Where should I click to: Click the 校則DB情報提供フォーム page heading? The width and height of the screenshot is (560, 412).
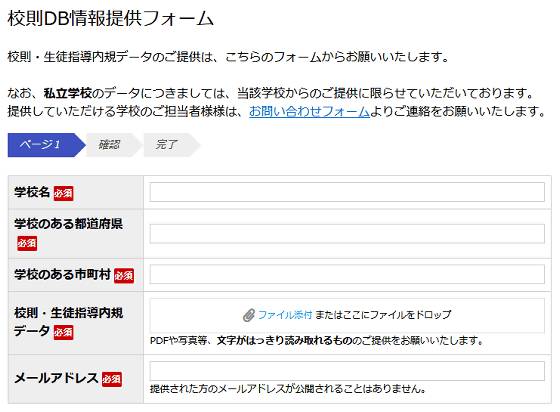111,18
